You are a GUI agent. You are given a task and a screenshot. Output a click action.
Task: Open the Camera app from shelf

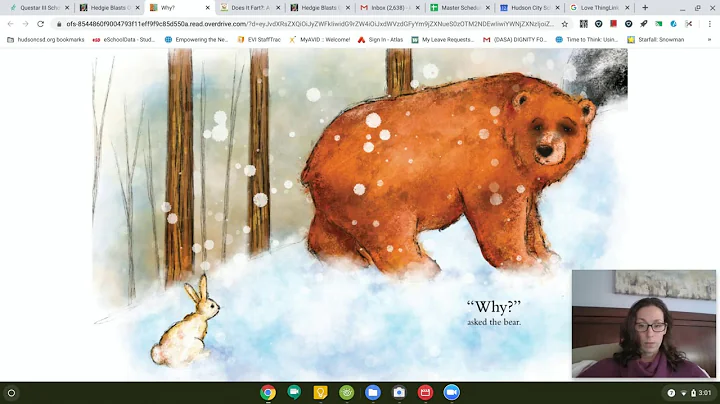tap(399, 393)
